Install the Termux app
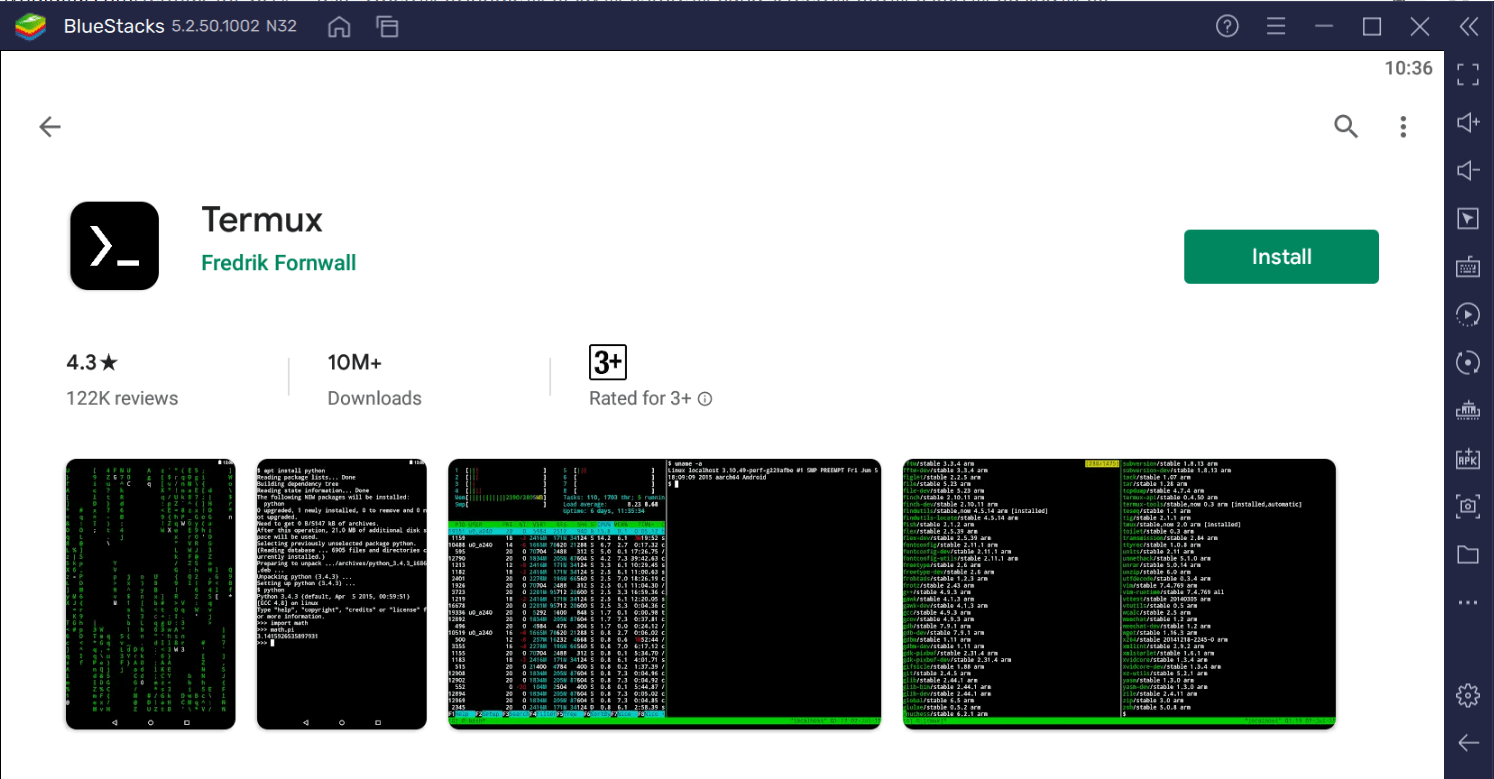Viewport: 1494px width, 779px height. 1281,256
